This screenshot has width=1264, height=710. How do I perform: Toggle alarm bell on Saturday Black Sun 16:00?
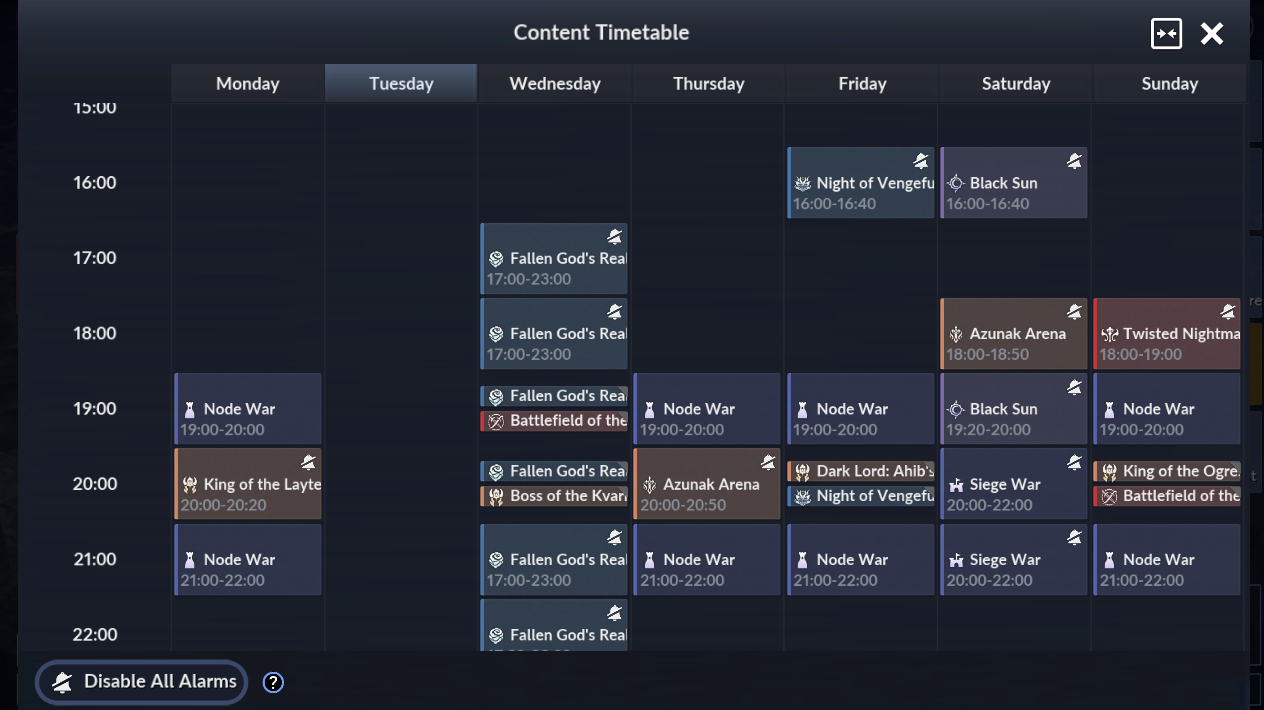pyautogui.click(x=1074, y=161)
